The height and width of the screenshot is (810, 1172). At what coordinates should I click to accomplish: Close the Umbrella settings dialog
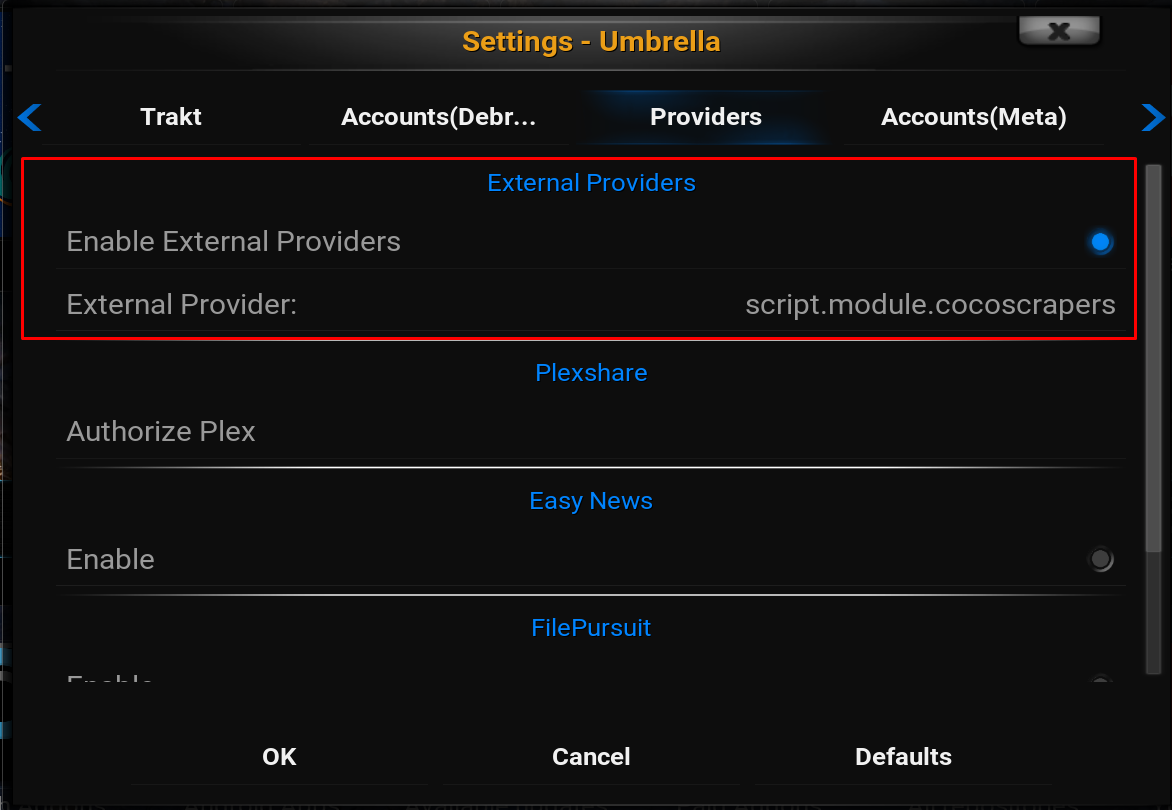pos(1059,32)
